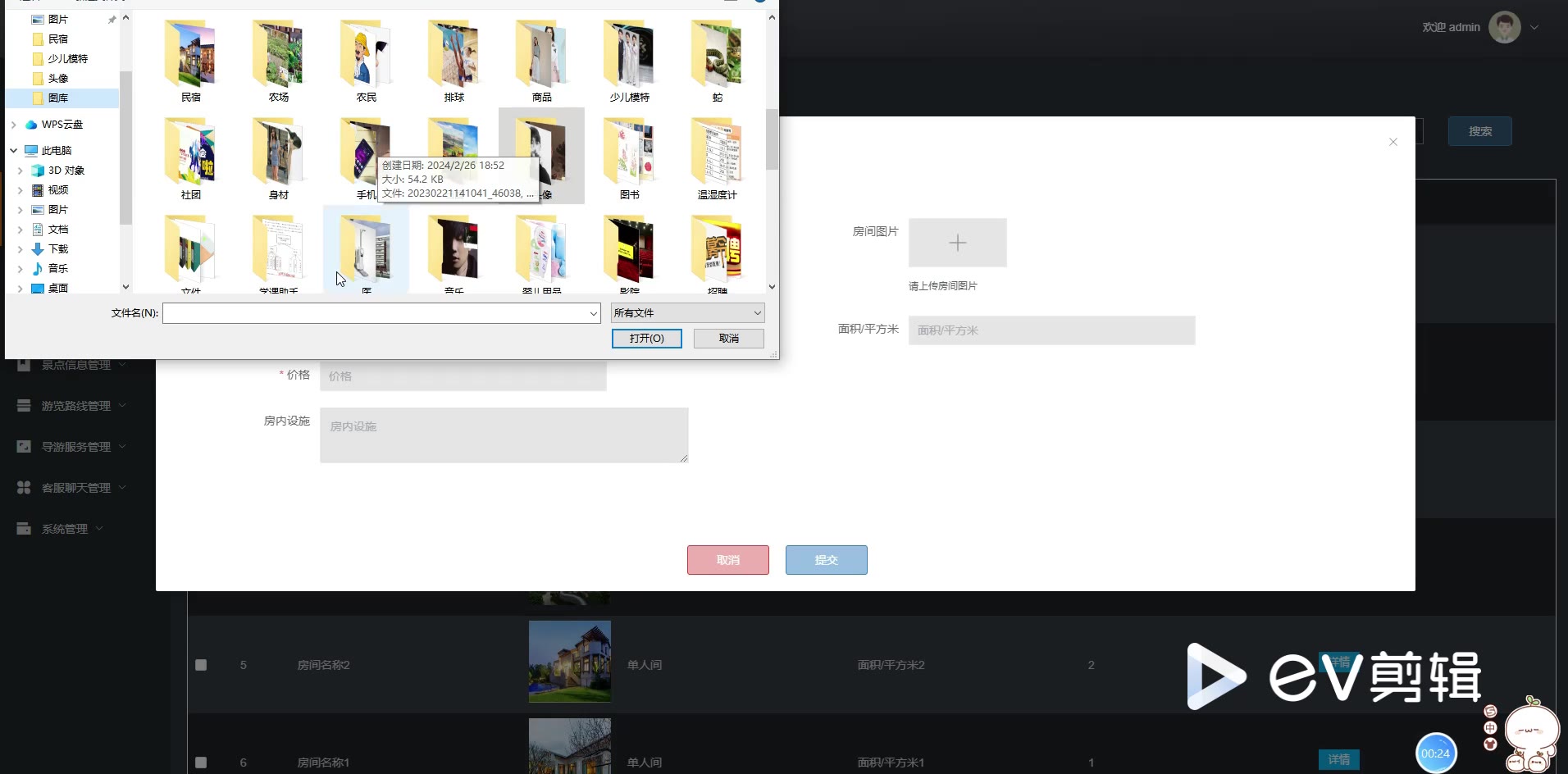Viewport: 1568px width, 774px height.
Task: Click the thumbnail image for 房间名称2
Action: [x=570, y=662]
